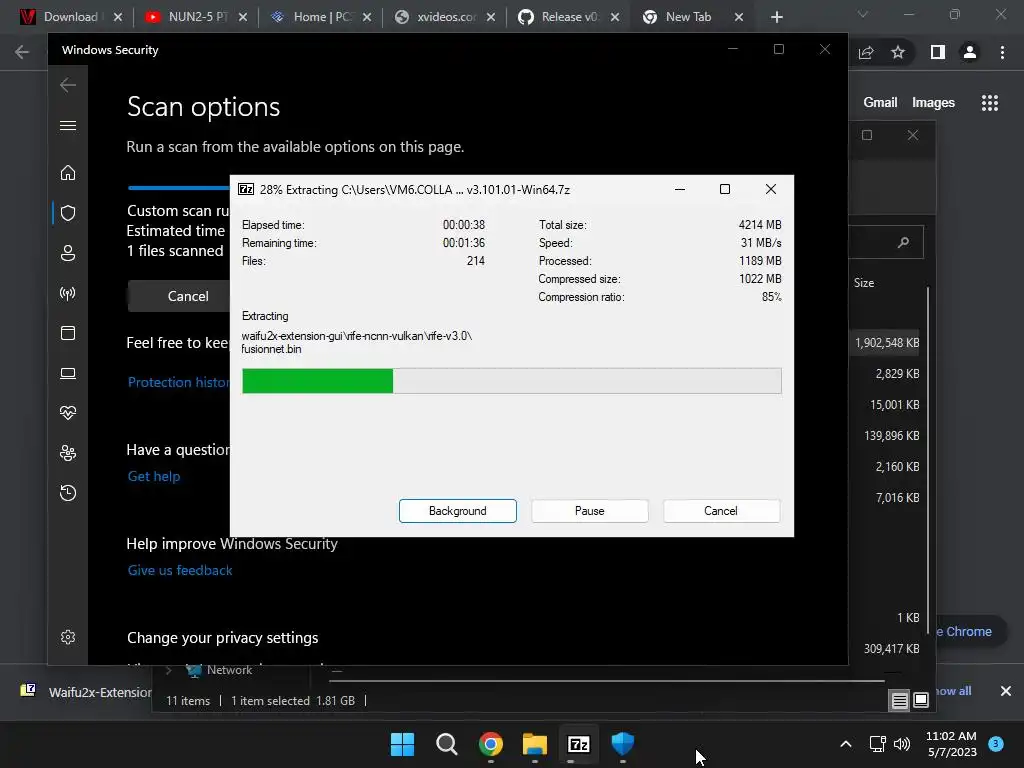The height and width of the screenshot is (768, 1024).
Task: Open a new Chrome tab with plus
Action: click(x=776, y=17)
